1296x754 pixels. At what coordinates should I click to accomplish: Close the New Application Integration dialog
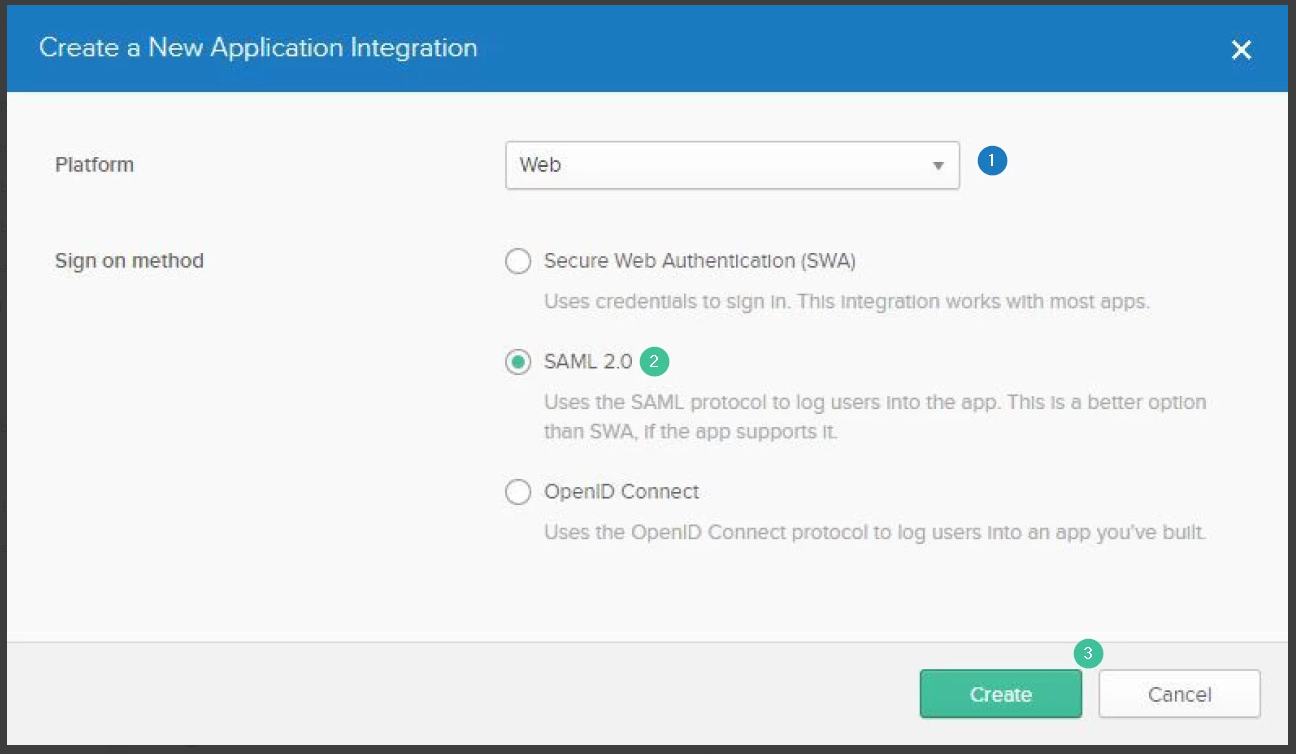[x=1241, y=50]
